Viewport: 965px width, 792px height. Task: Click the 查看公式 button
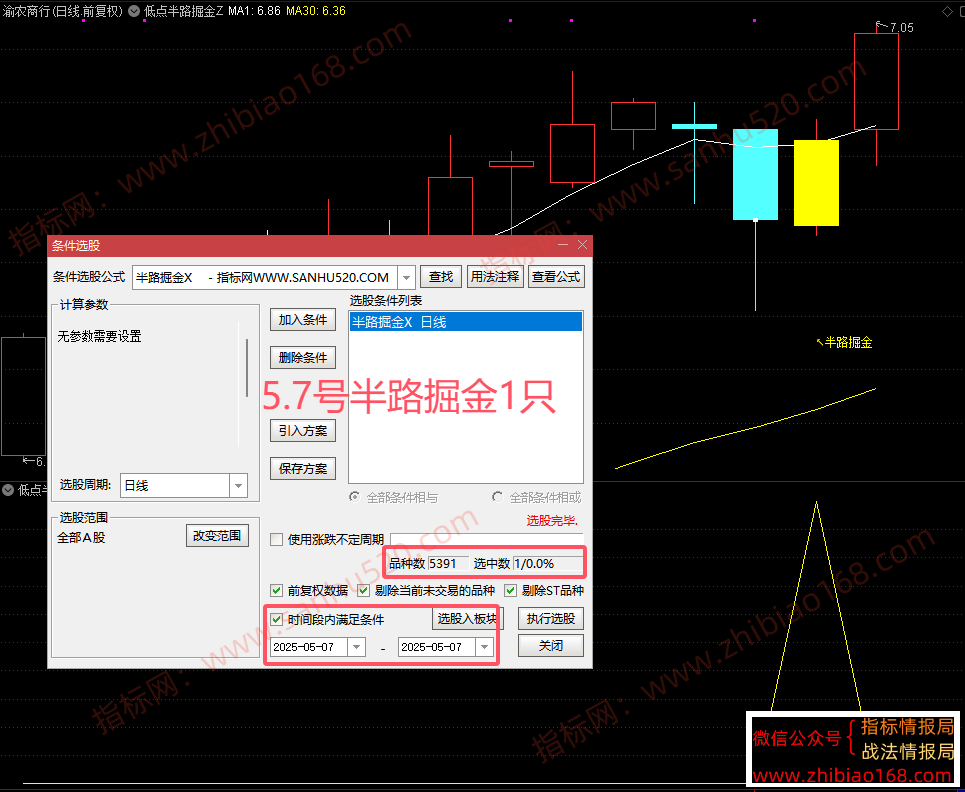556,277
